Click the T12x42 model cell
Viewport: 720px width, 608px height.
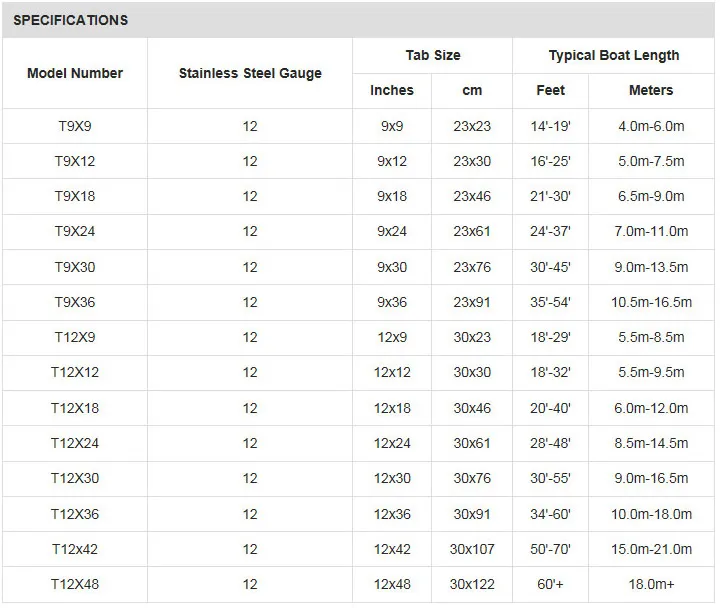[75, 549]
